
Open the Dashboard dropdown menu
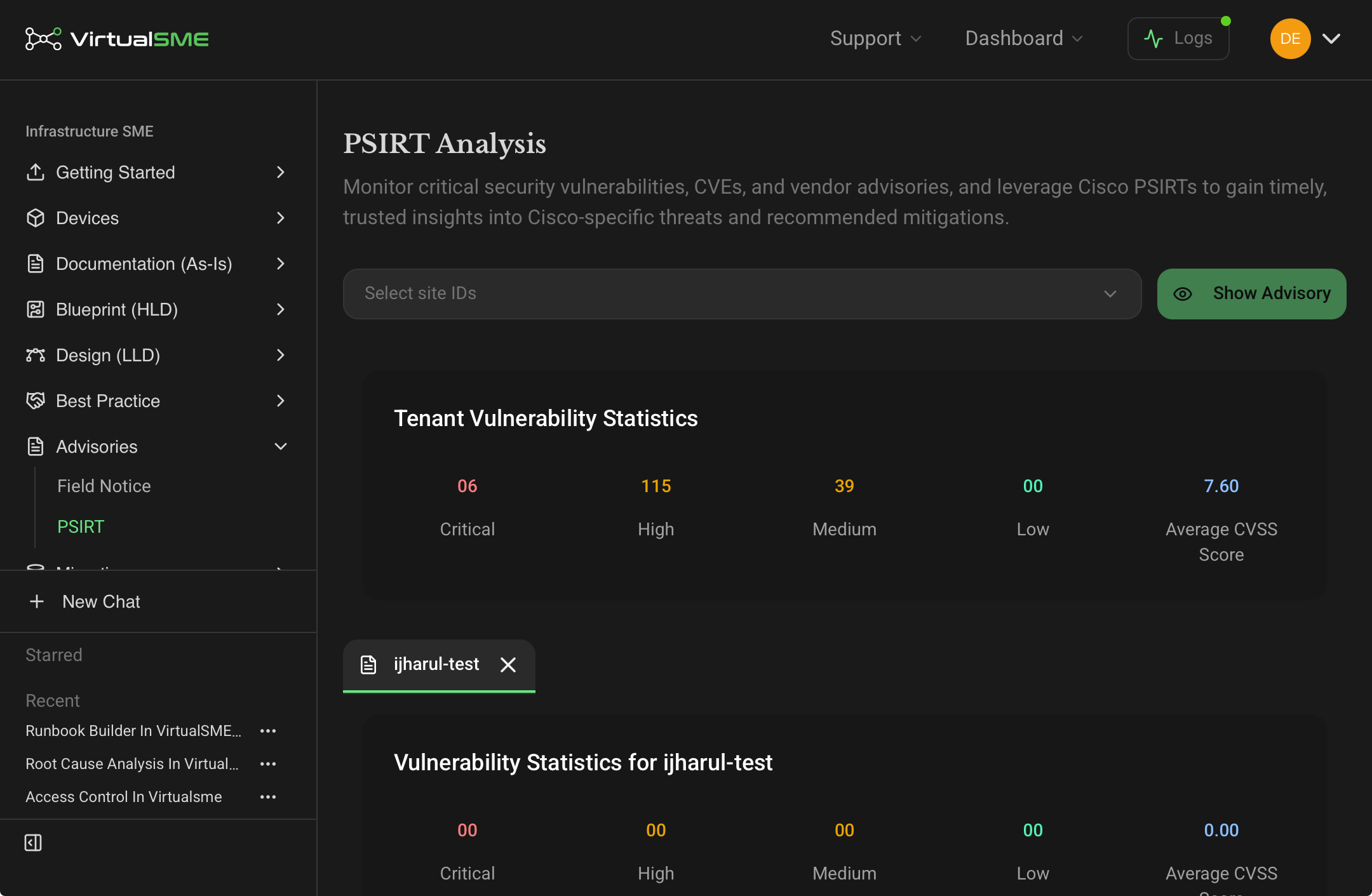click(1024, 39)
